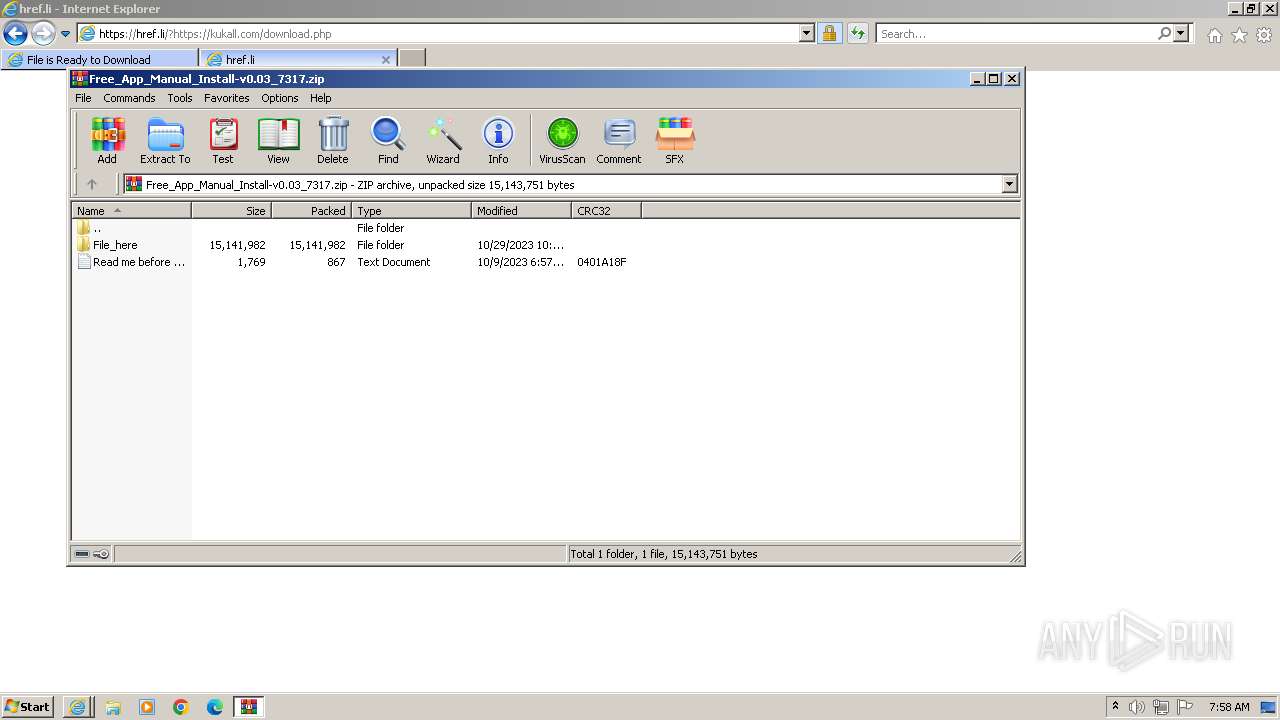Sort by the Type column header
Image resolution: width=1280 pixels, height=720 pixels.
click(411, 211)
